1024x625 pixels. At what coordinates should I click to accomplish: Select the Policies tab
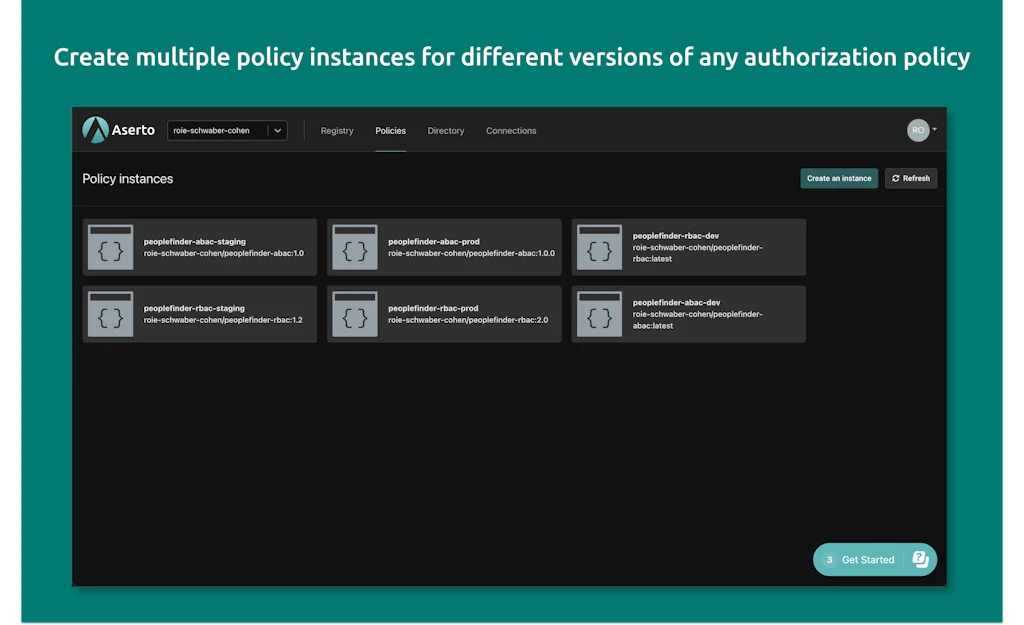pos(390,131)
